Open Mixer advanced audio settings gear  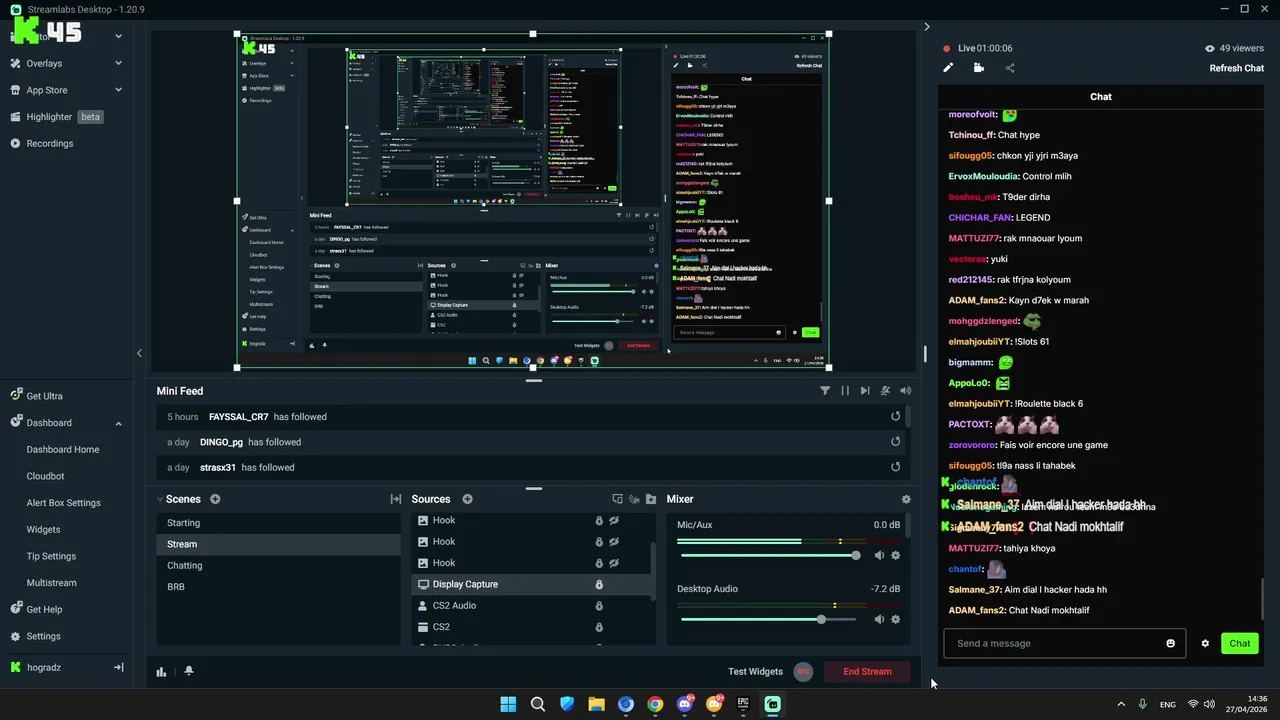tap(906, 499)
